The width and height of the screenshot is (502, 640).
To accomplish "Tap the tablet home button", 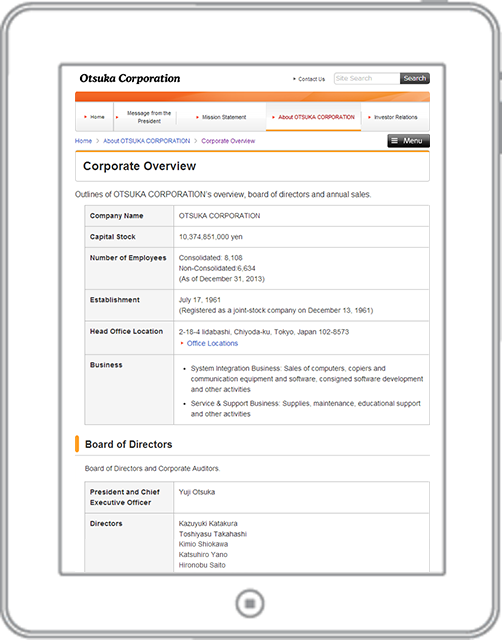I will [x=250, y=603].
